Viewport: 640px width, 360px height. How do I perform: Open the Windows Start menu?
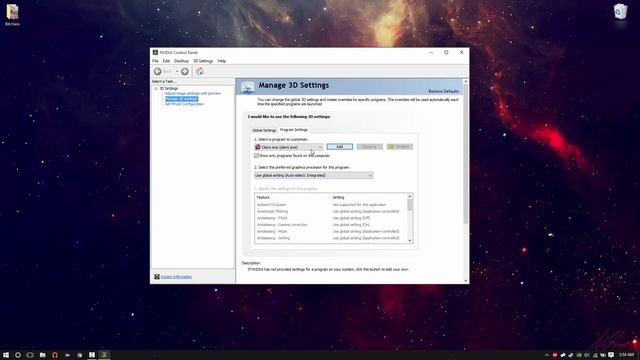6,355
